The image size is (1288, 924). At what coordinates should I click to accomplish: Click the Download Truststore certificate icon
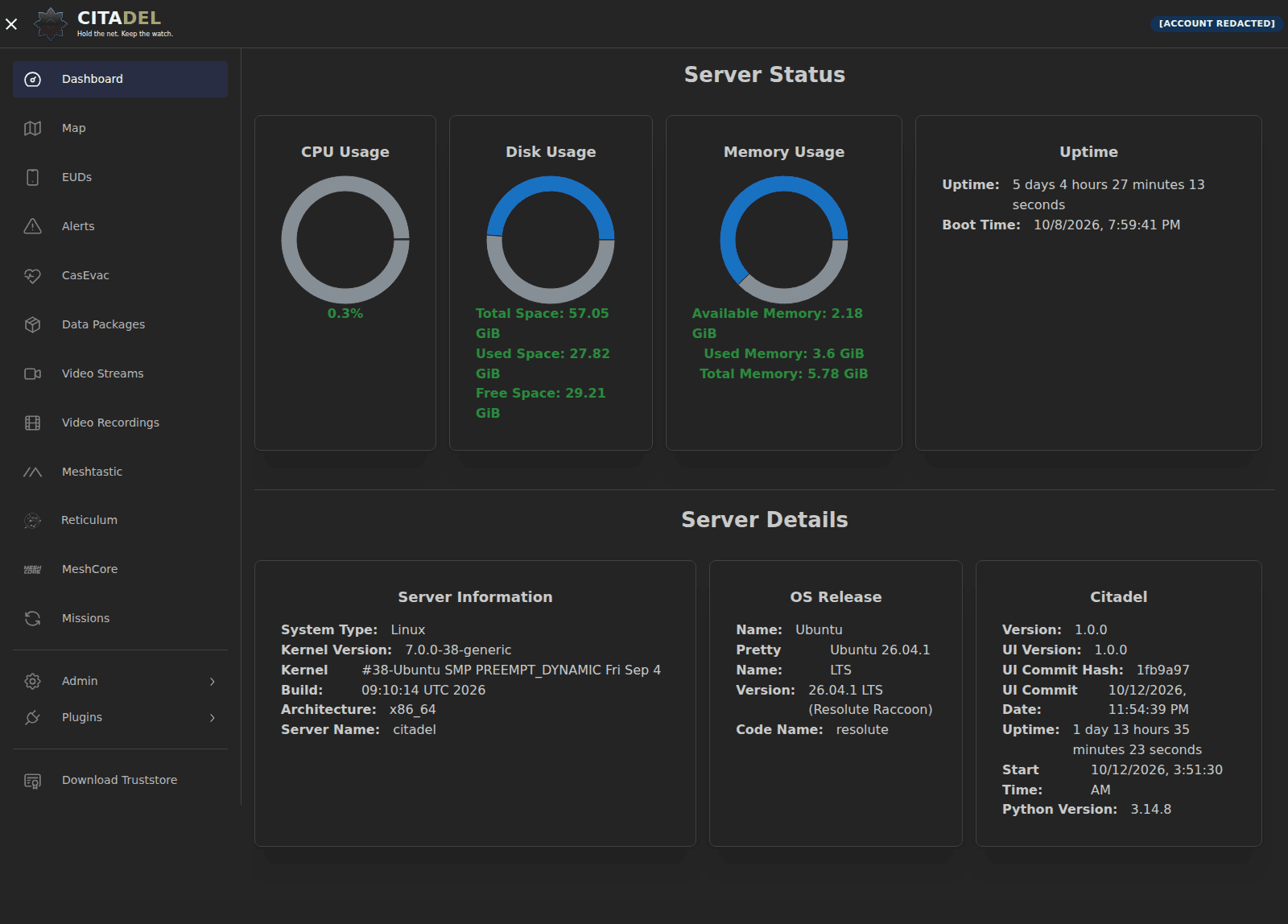pos(32,780)
